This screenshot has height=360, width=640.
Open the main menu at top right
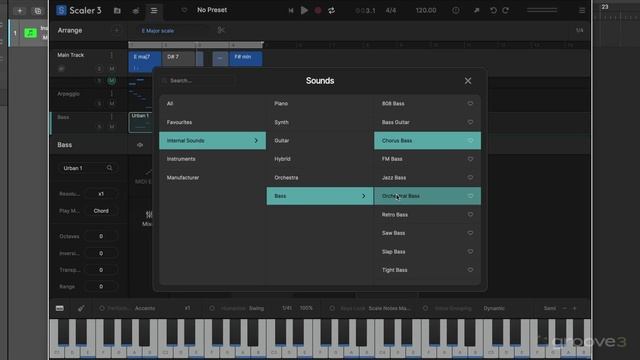click(x=582, y=10)
